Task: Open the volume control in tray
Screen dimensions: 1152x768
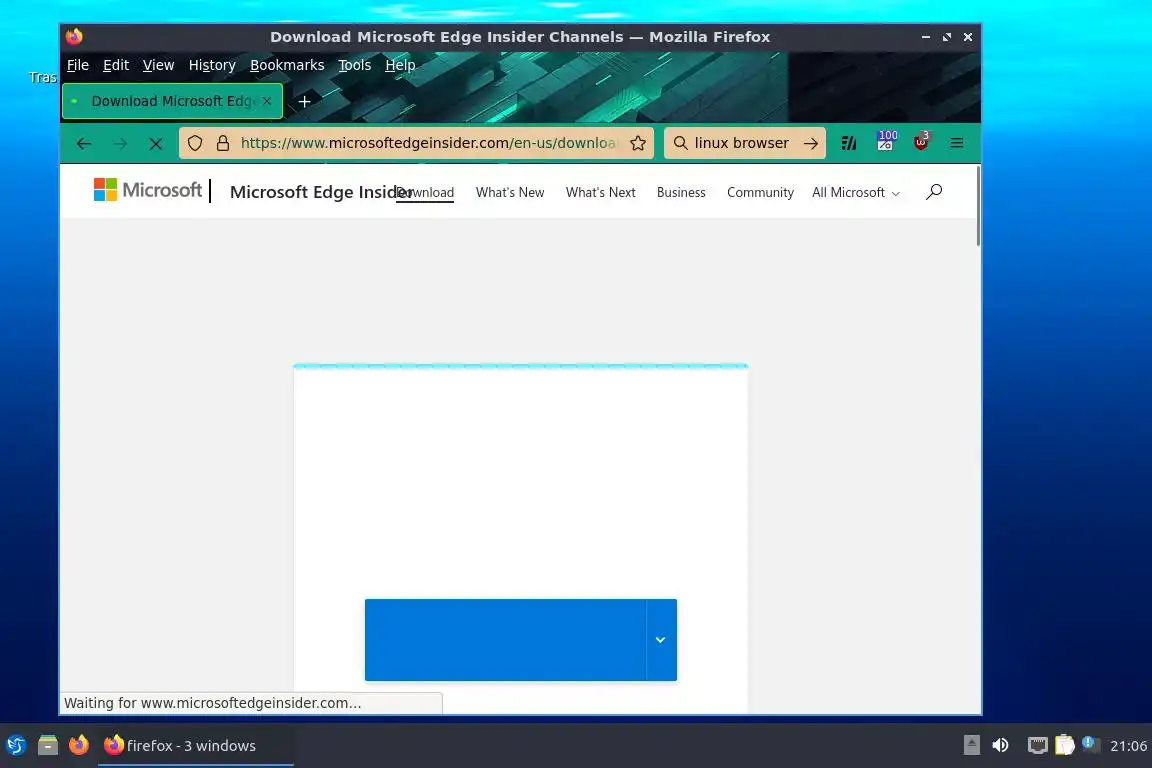Action: click(x=1000, y=745)
